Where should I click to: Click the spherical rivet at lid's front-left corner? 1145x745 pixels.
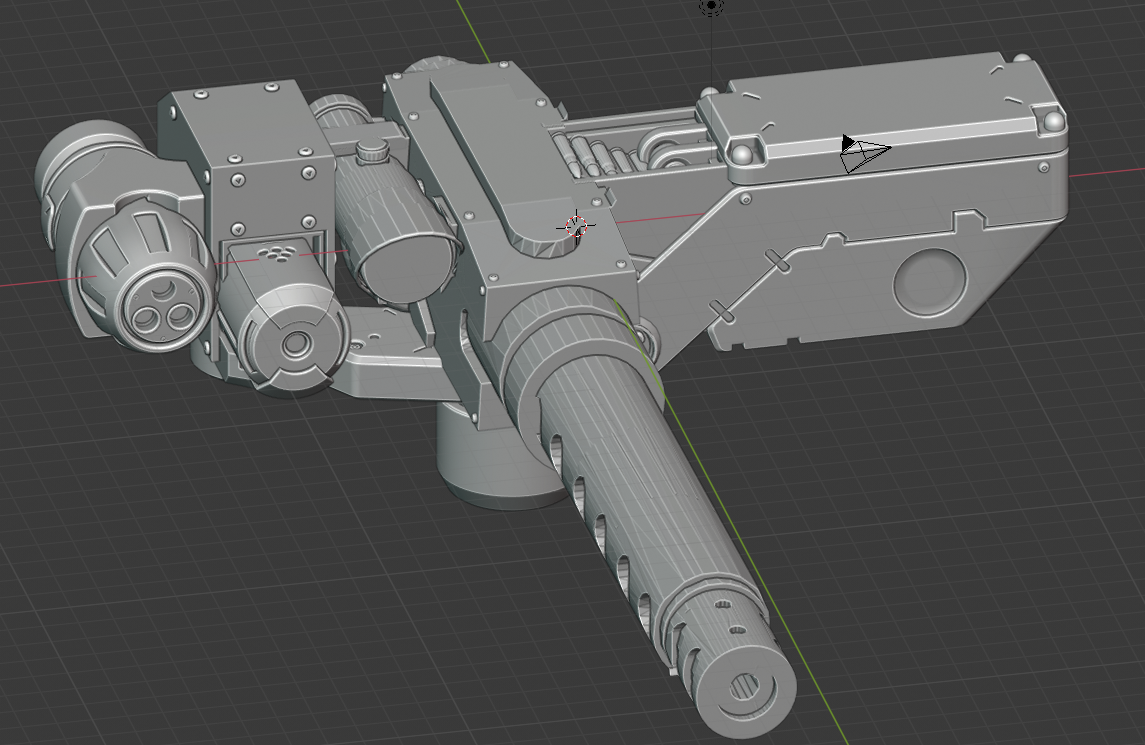pos(741,153)
